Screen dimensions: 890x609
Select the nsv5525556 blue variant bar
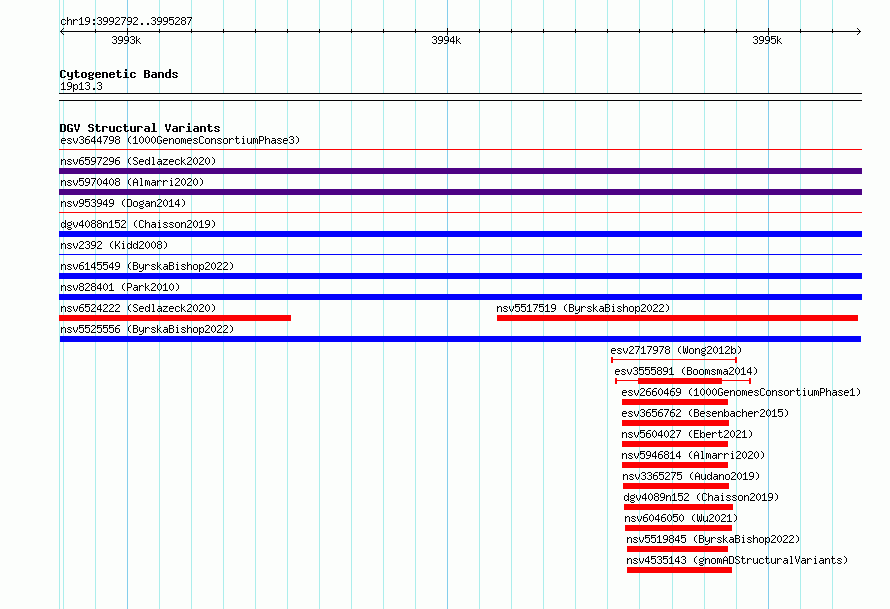pos(460,339)
